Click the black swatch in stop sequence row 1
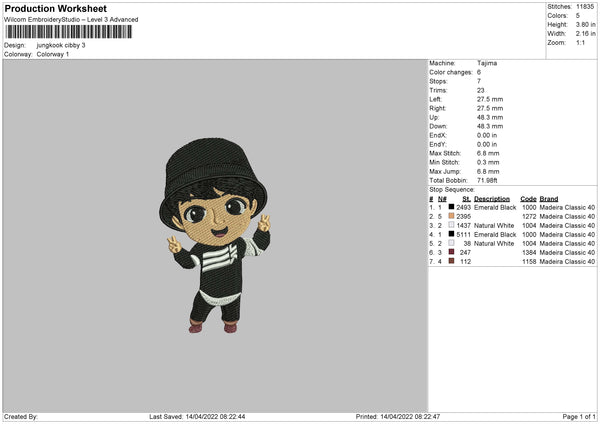The width and height of the screenshot is (600, 424). 451,207
